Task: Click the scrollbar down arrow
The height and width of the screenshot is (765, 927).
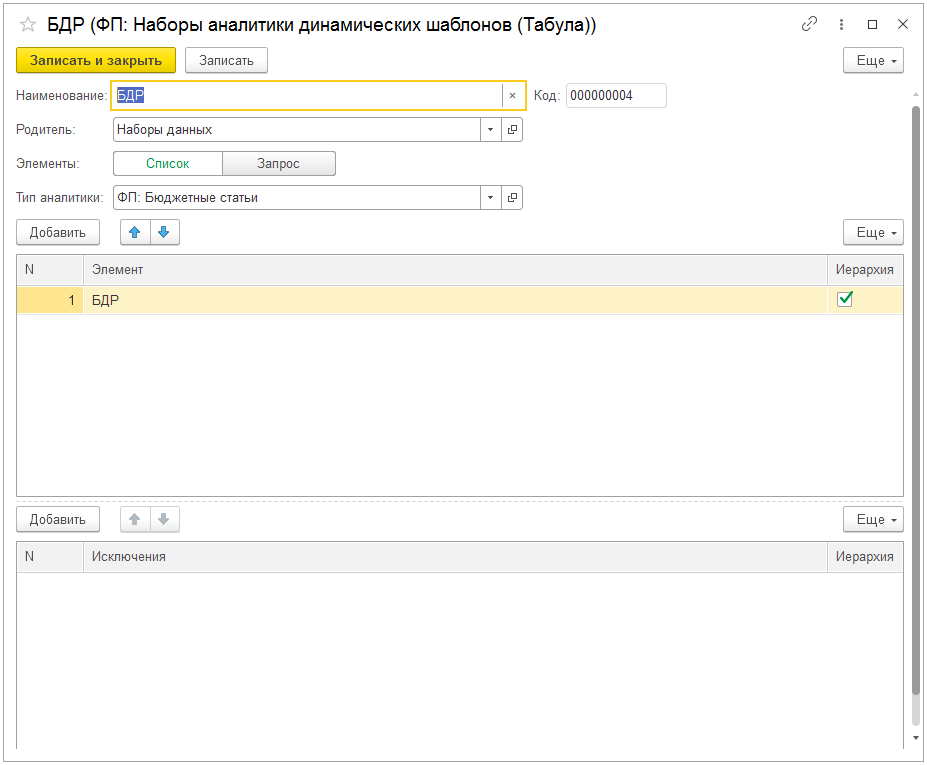Action: tap(916, 738)
